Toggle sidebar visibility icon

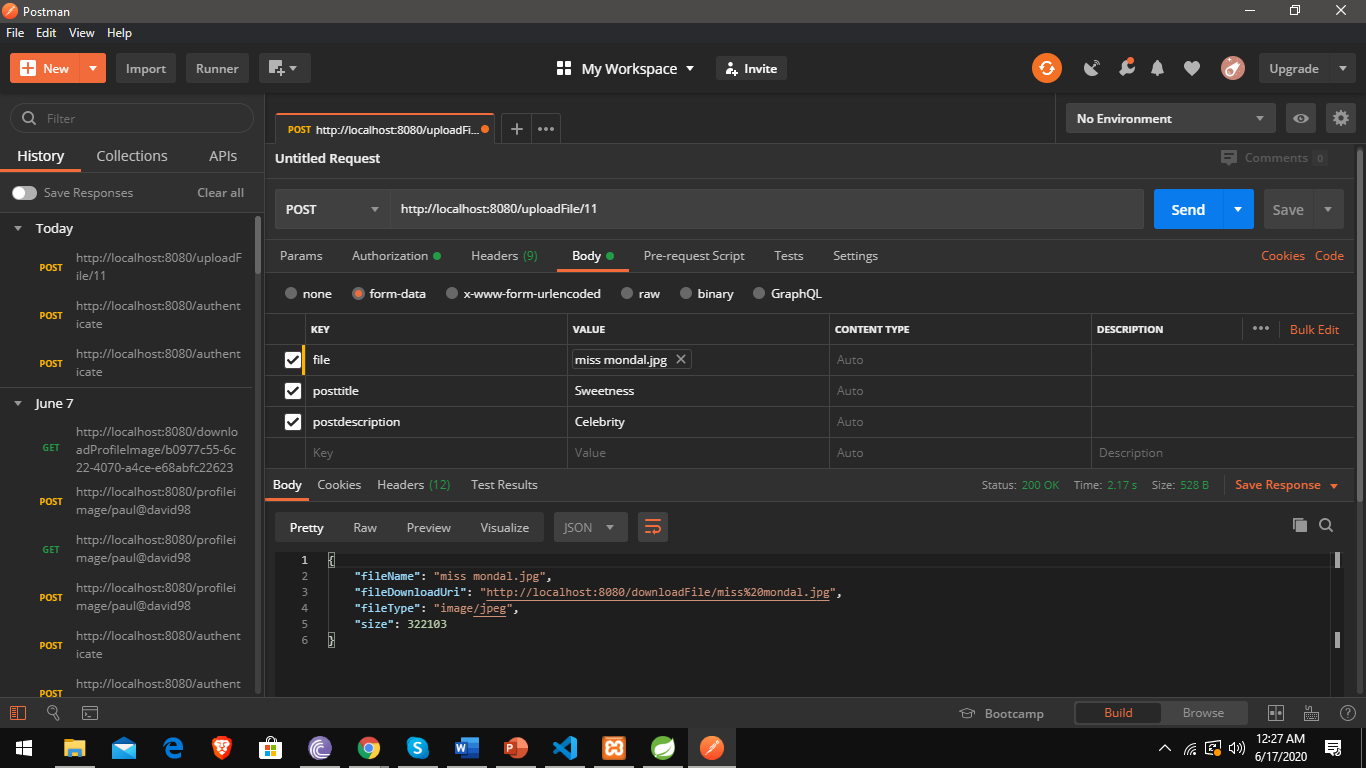point(18,713)
